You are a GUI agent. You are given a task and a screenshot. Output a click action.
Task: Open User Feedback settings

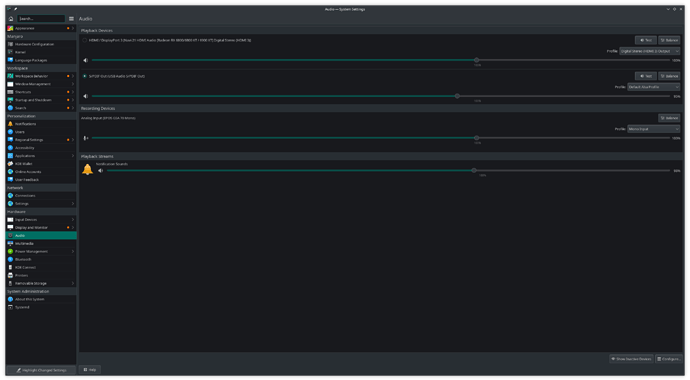point(41,179)
